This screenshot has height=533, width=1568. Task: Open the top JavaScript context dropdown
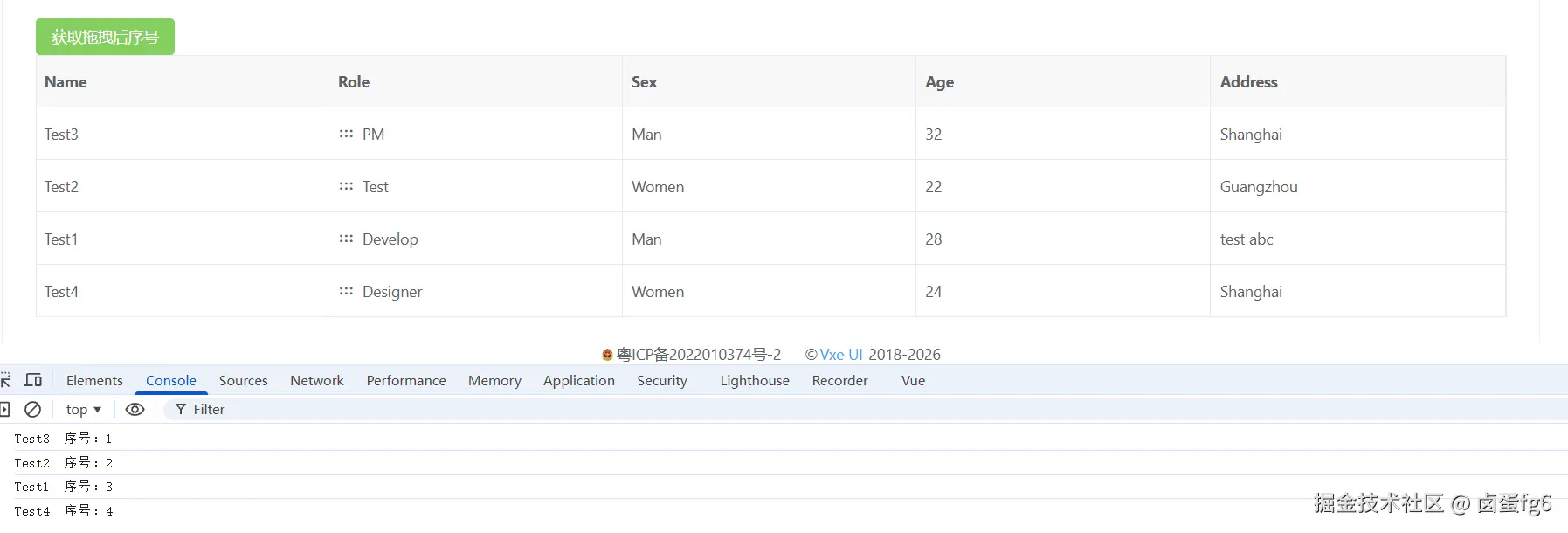click(84, 409)
